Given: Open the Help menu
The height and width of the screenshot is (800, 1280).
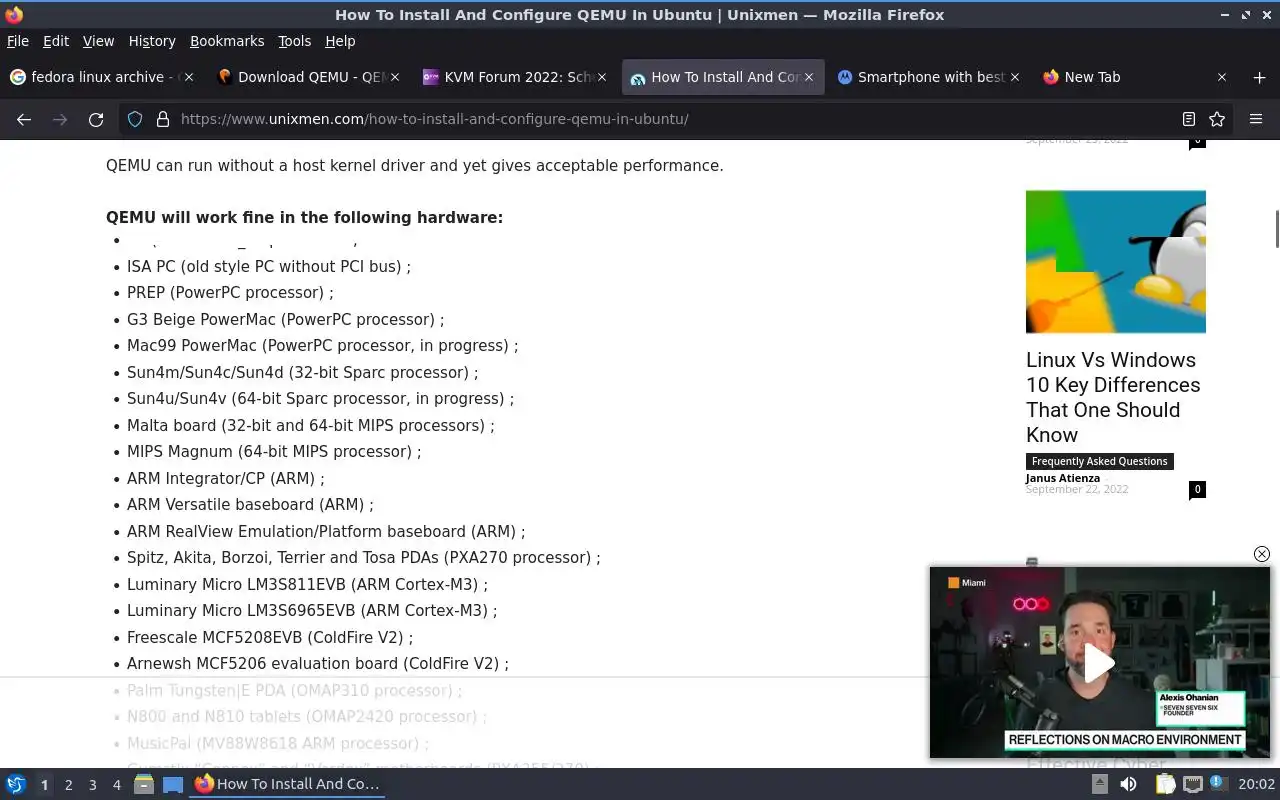Looking at the screenshot, I should [340, 41].
